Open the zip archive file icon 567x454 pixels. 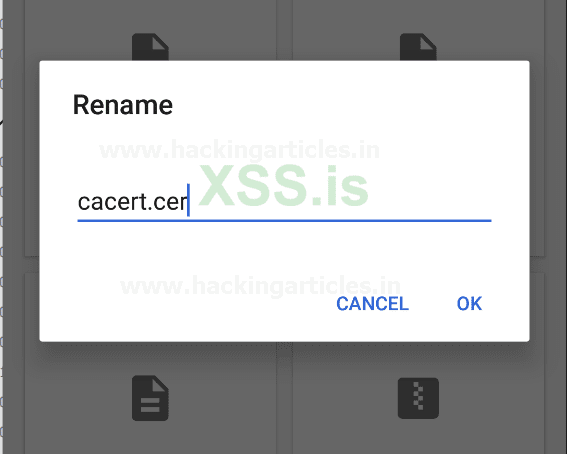coord(418,398)
